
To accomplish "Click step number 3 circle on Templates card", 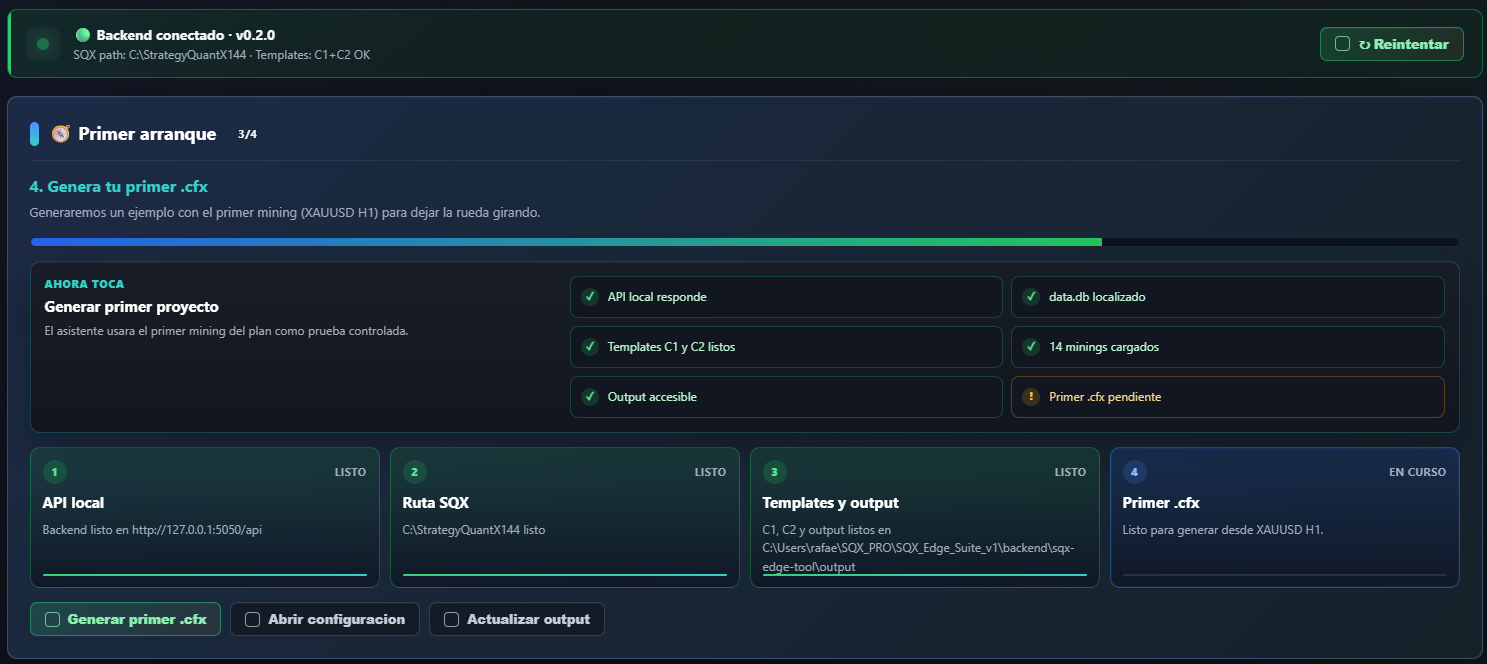I will click(775, 472).
